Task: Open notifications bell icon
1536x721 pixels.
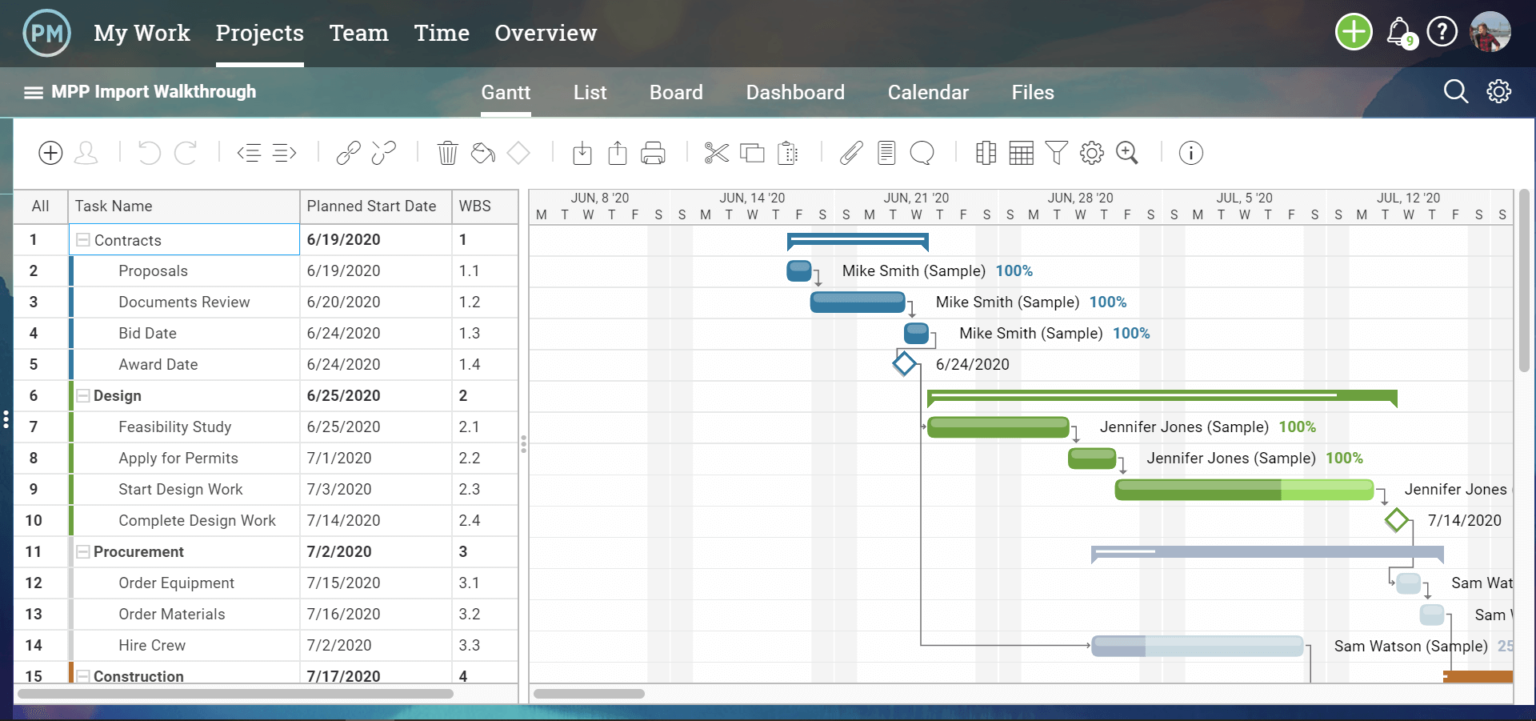Action: point(1399,33)
